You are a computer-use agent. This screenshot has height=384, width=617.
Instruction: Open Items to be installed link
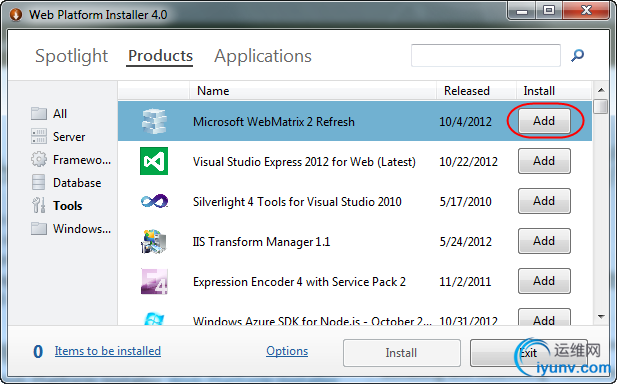point(108,351)
